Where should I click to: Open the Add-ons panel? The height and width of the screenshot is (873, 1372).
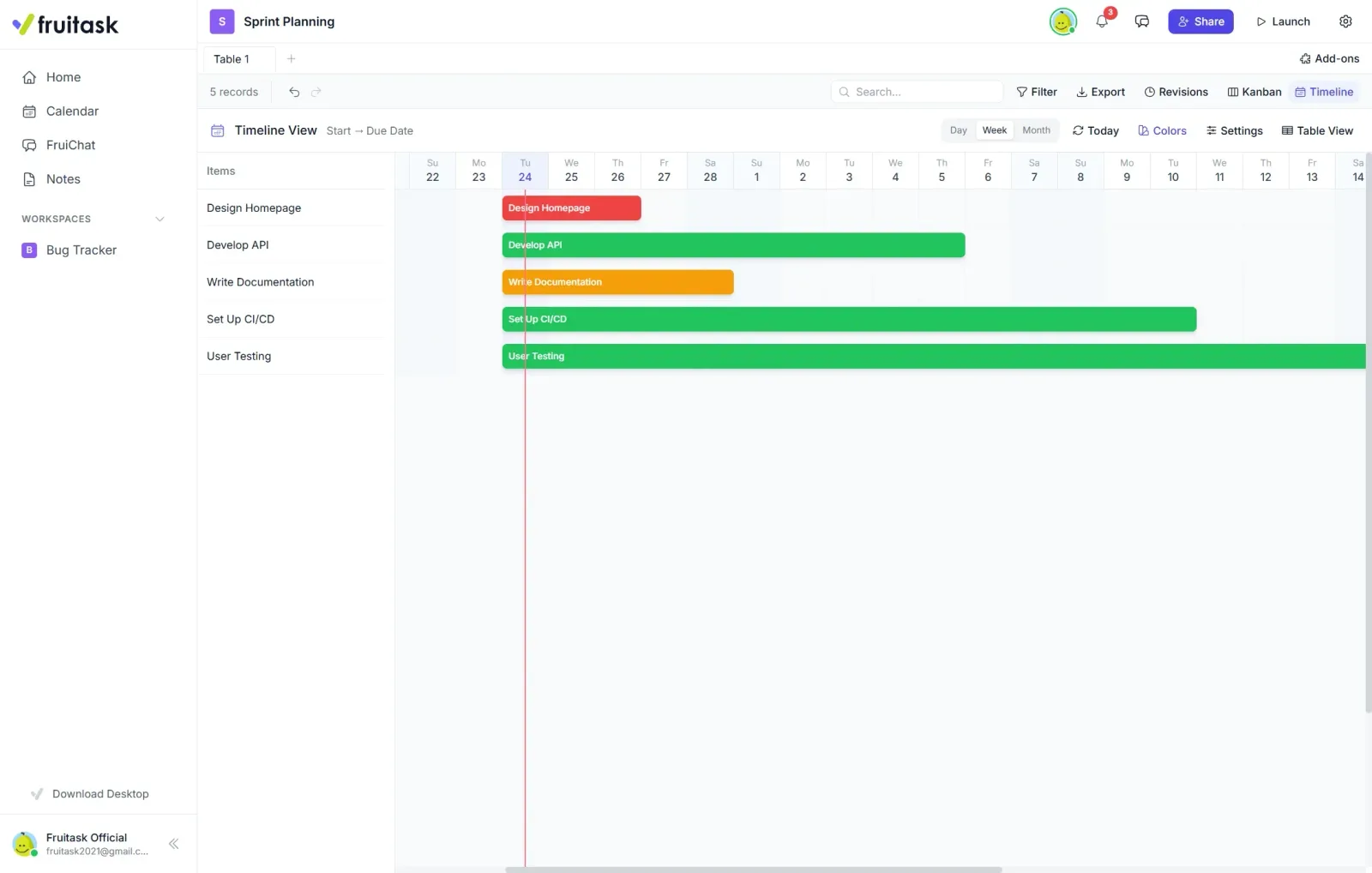1329,59
